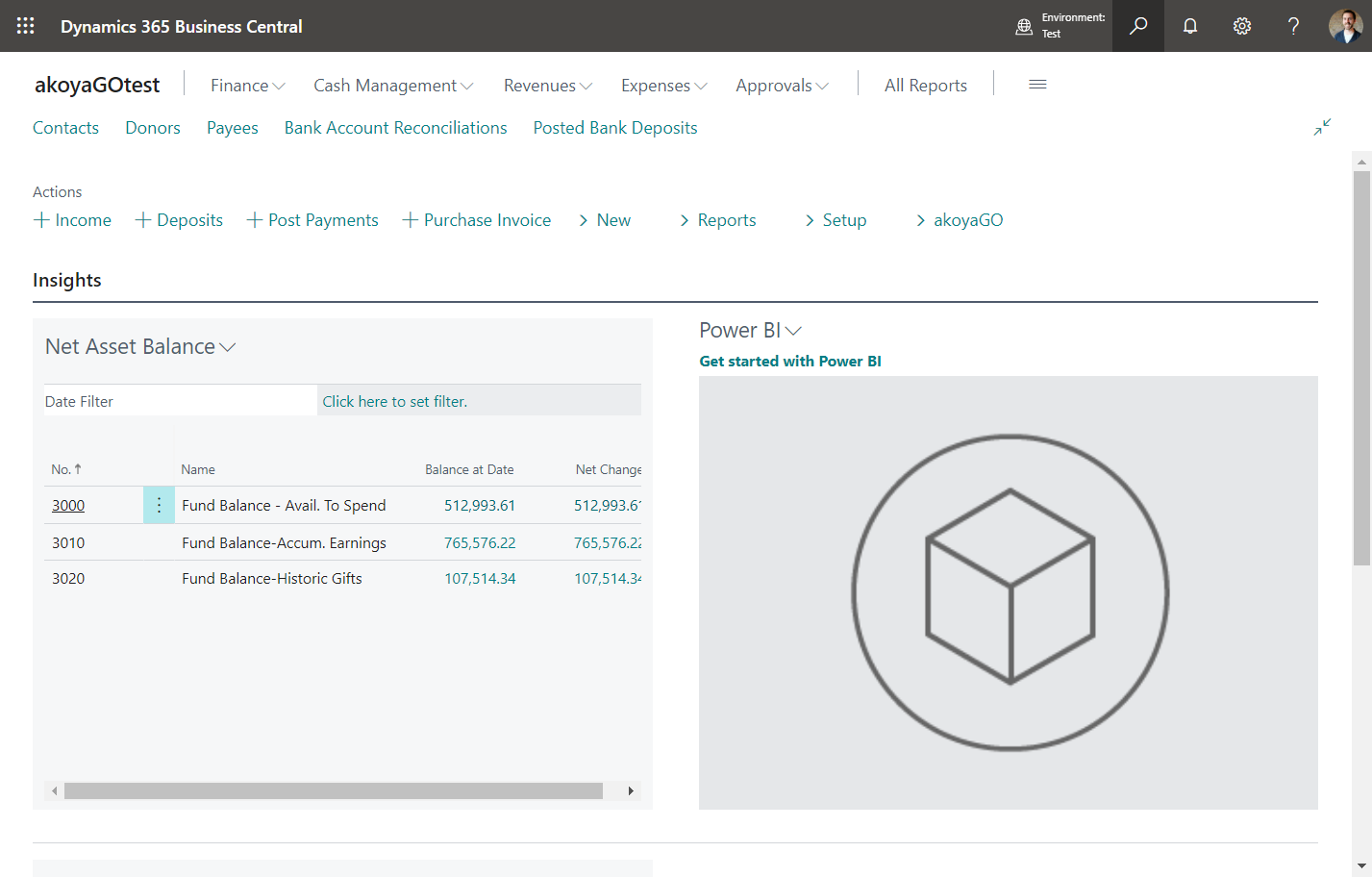
Task: Expand the New actions group
Action: [x=605, y=220]
